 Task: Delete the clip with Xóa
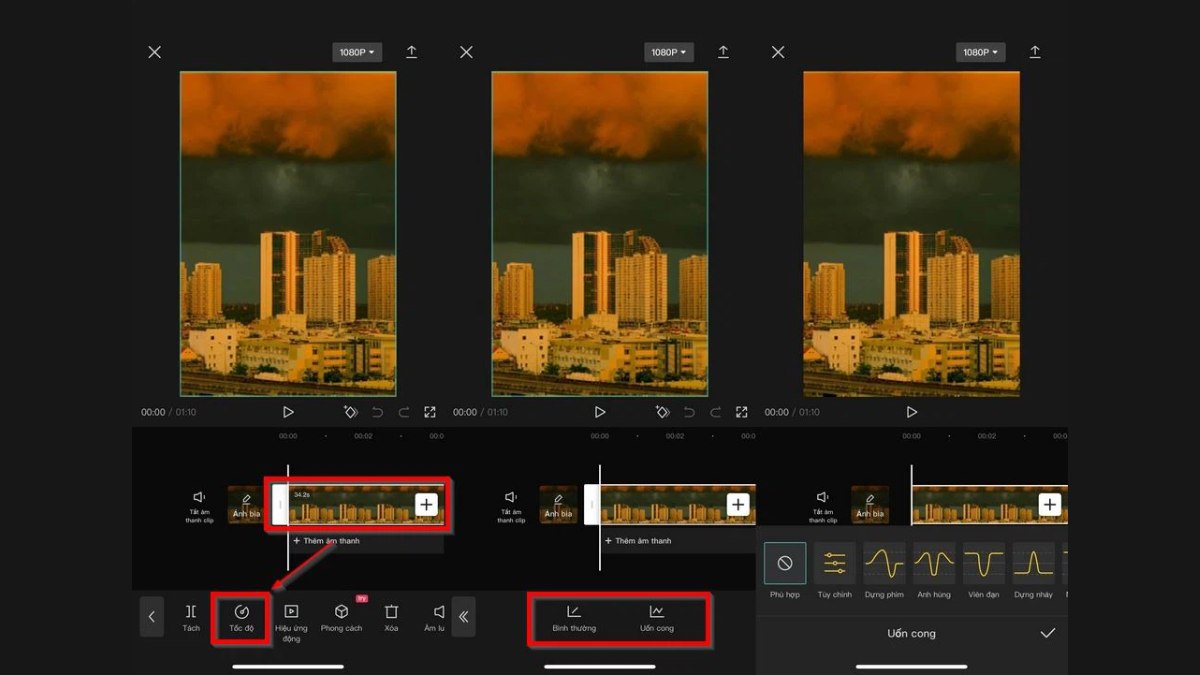[x=391, y=617]
